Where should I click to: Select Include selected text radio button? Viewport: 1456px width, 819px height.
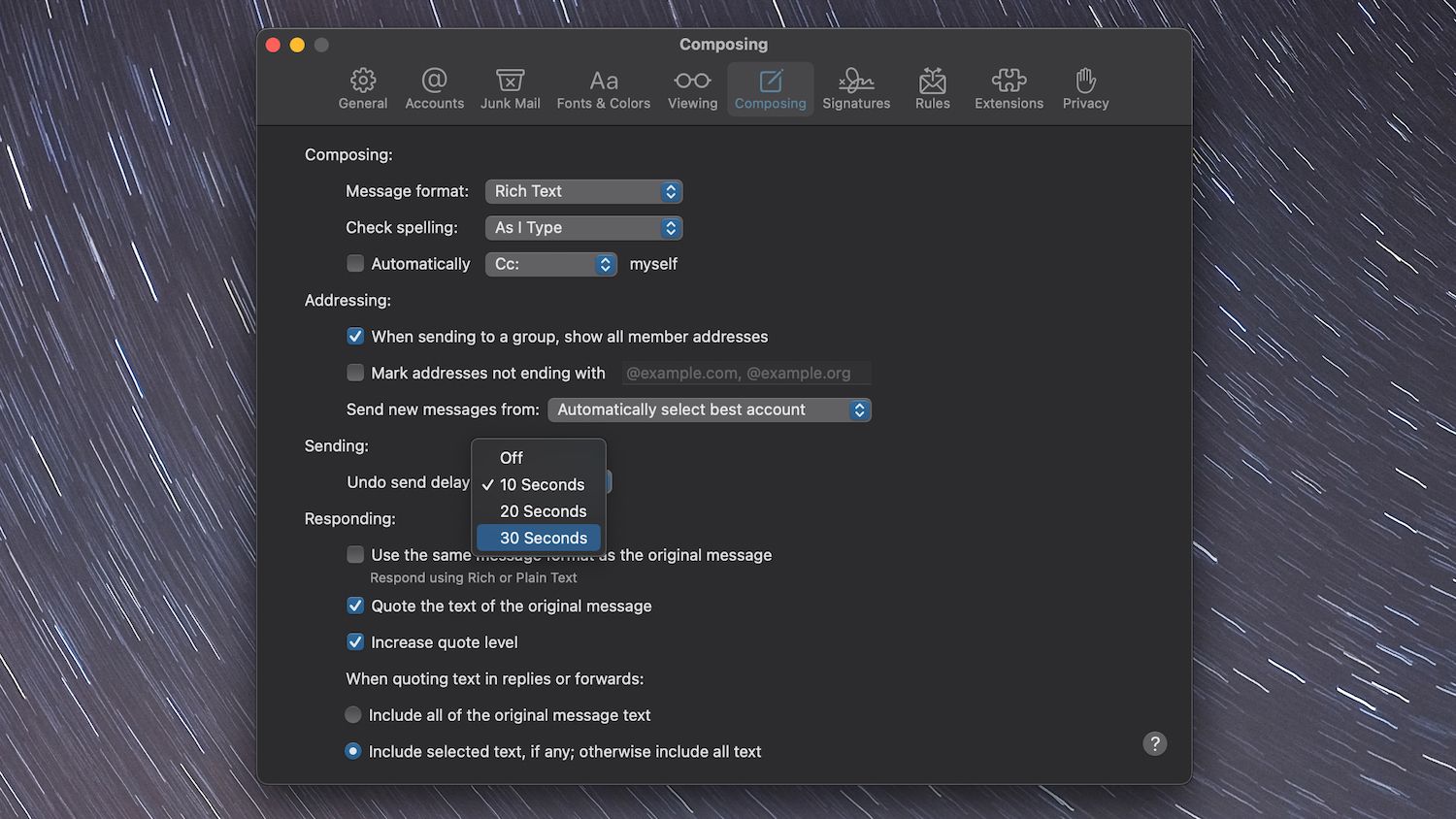click(x=353, y=751)
